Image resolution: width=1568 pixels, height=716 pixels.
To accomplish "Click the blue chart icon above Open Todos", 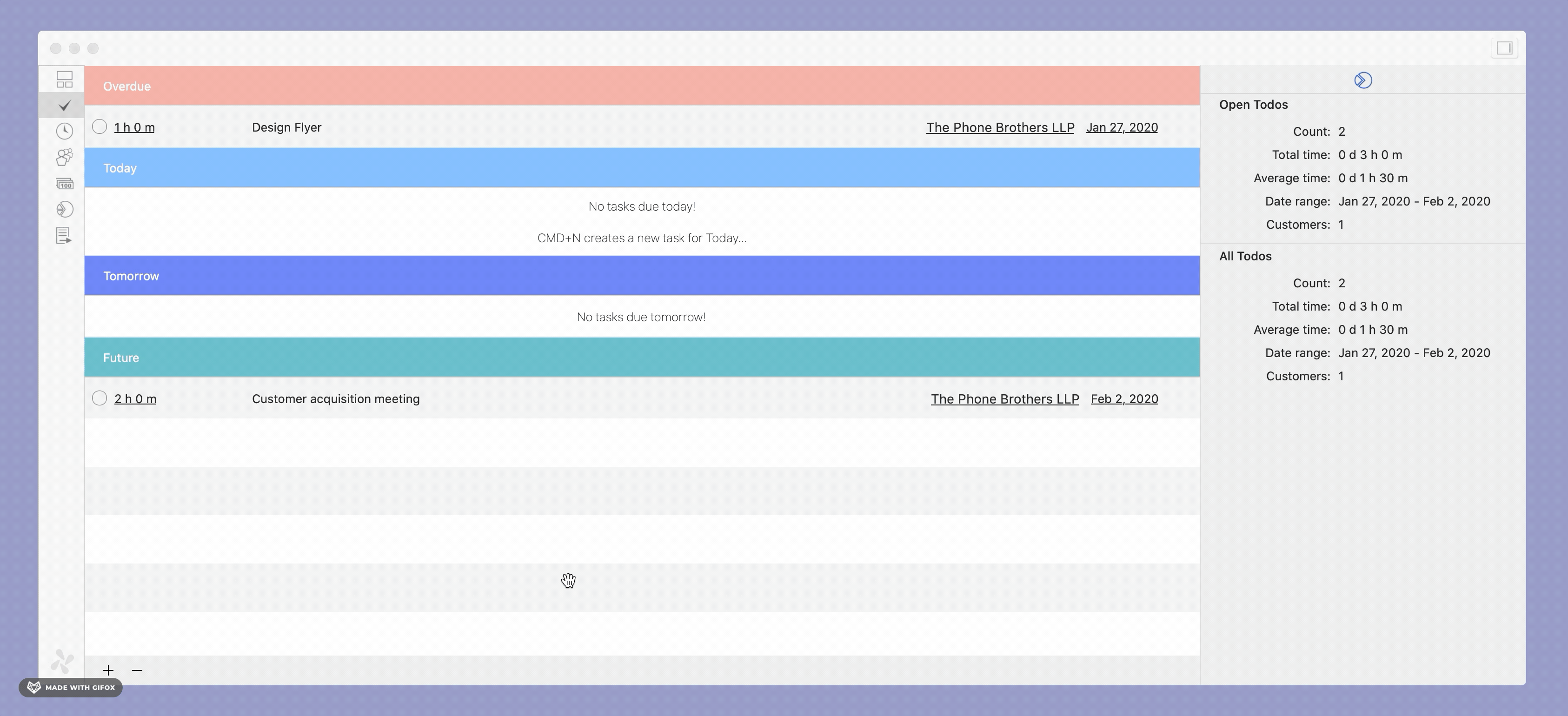I will coord(1363,80).
